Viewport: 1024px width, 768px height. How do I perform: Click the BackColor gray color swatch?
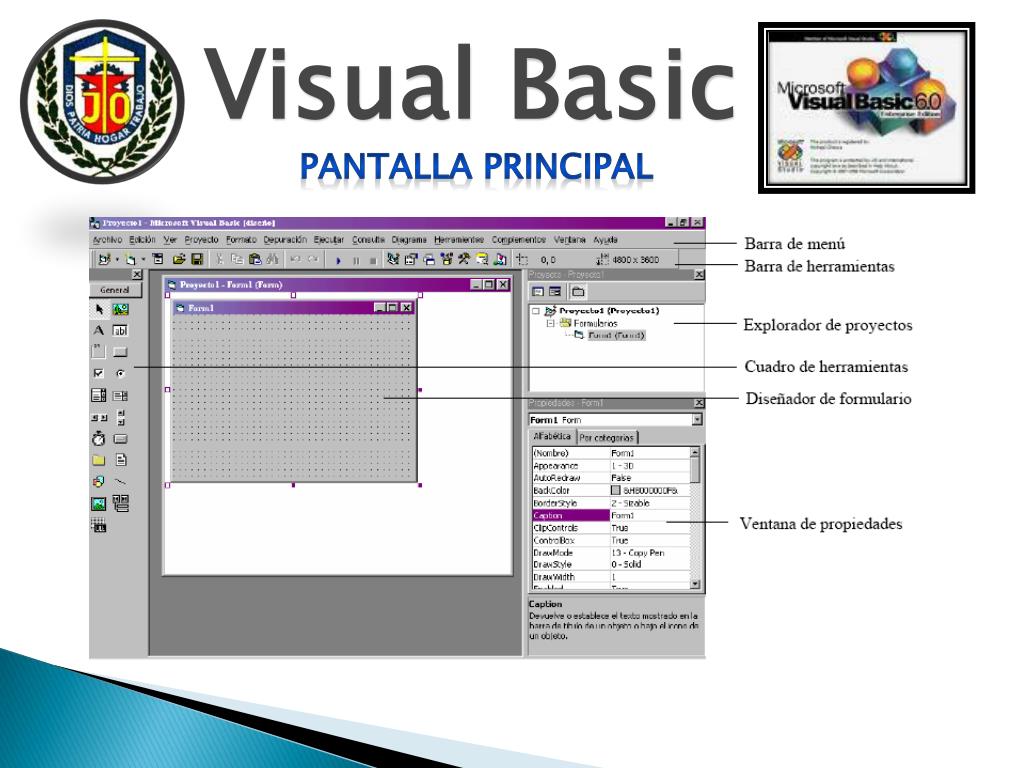pyautogui.click(x=615, y=490)
